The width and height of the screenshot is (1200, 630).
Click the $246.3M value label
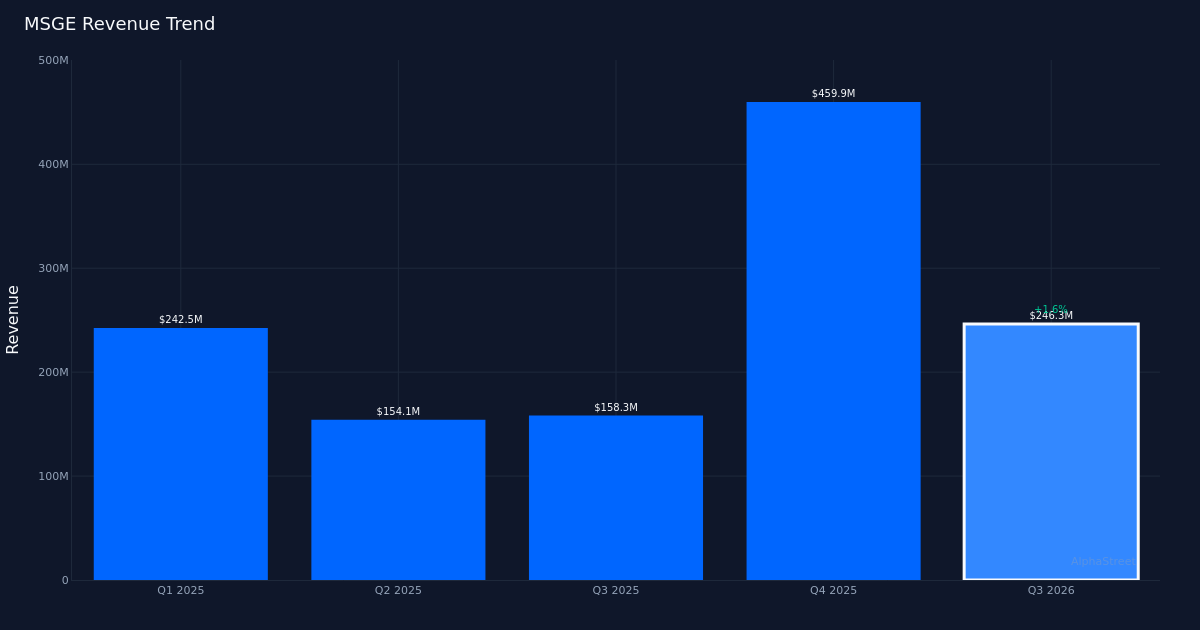pos(1051,316)
